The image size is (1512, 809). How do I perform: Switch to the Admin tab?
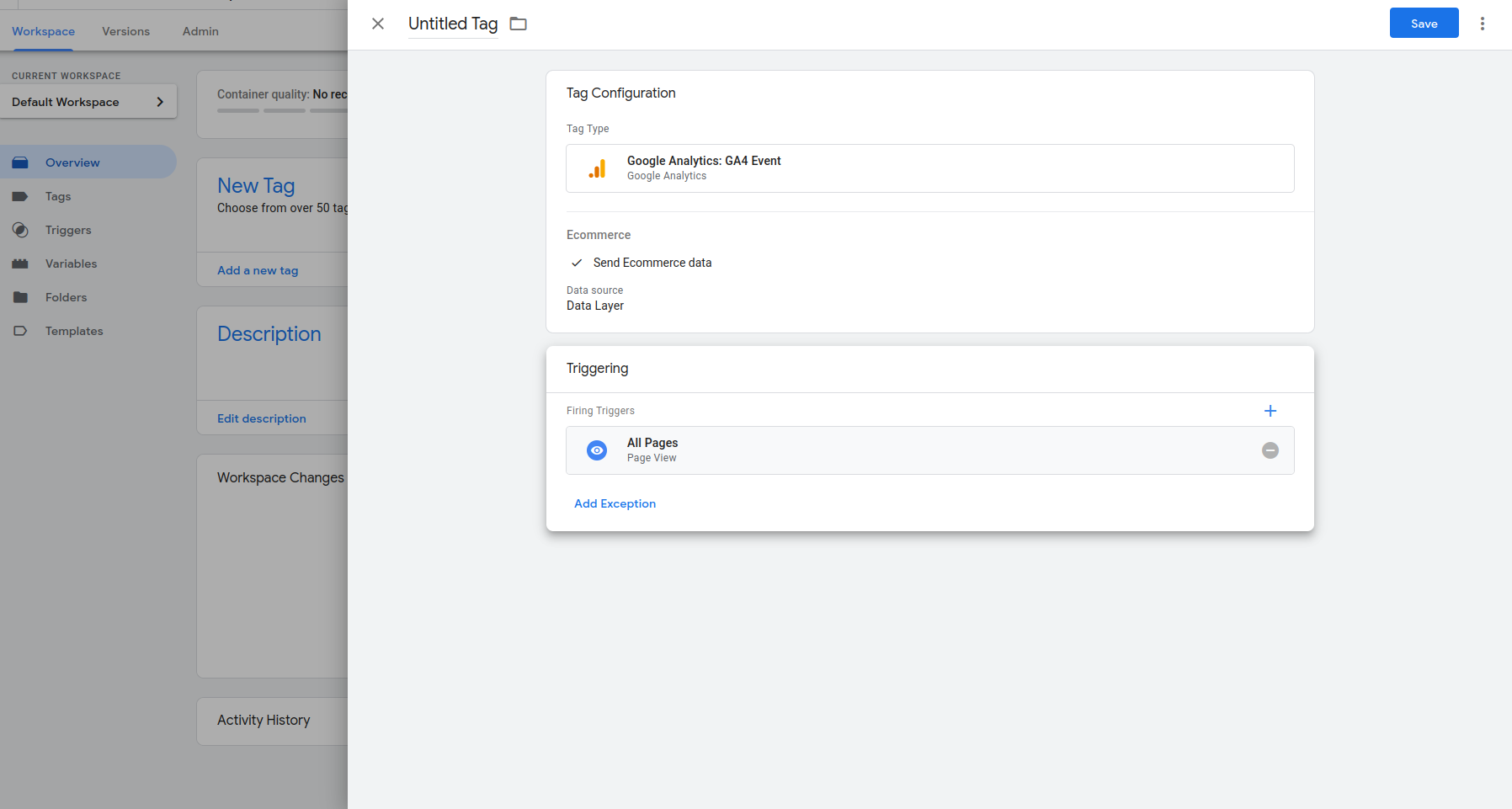[x=200, y=31]
